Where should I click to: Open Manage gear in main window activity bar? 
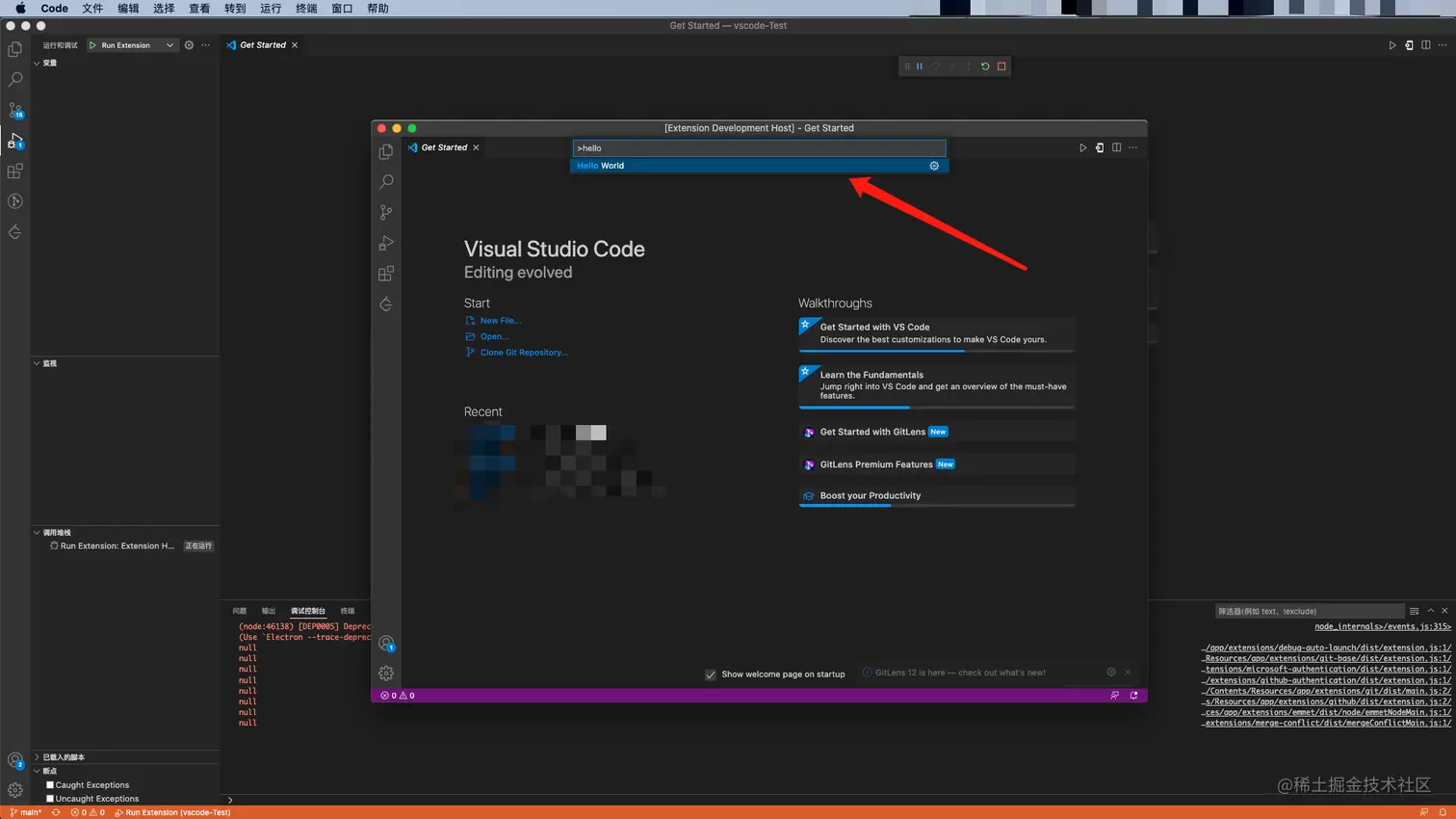coord(15,790)
